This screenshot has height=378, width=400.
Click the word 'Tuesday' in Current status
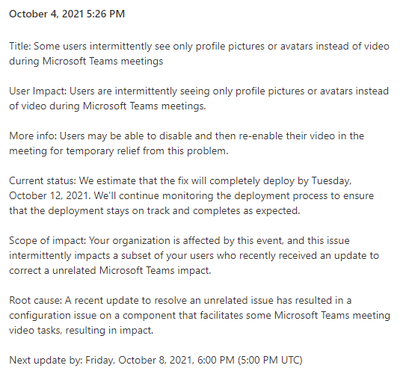331,181
